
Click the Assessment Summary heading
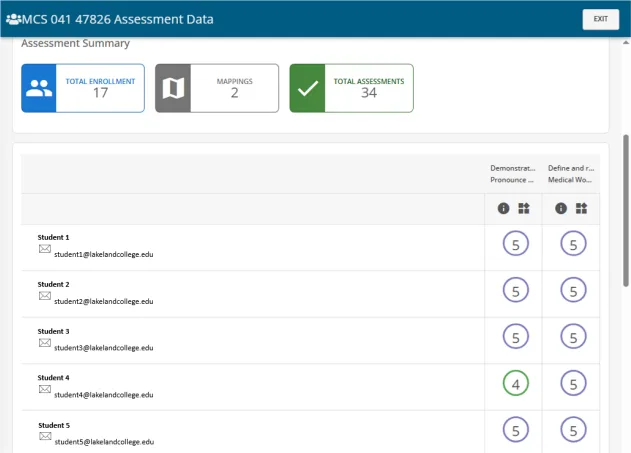tap(75, 43)
